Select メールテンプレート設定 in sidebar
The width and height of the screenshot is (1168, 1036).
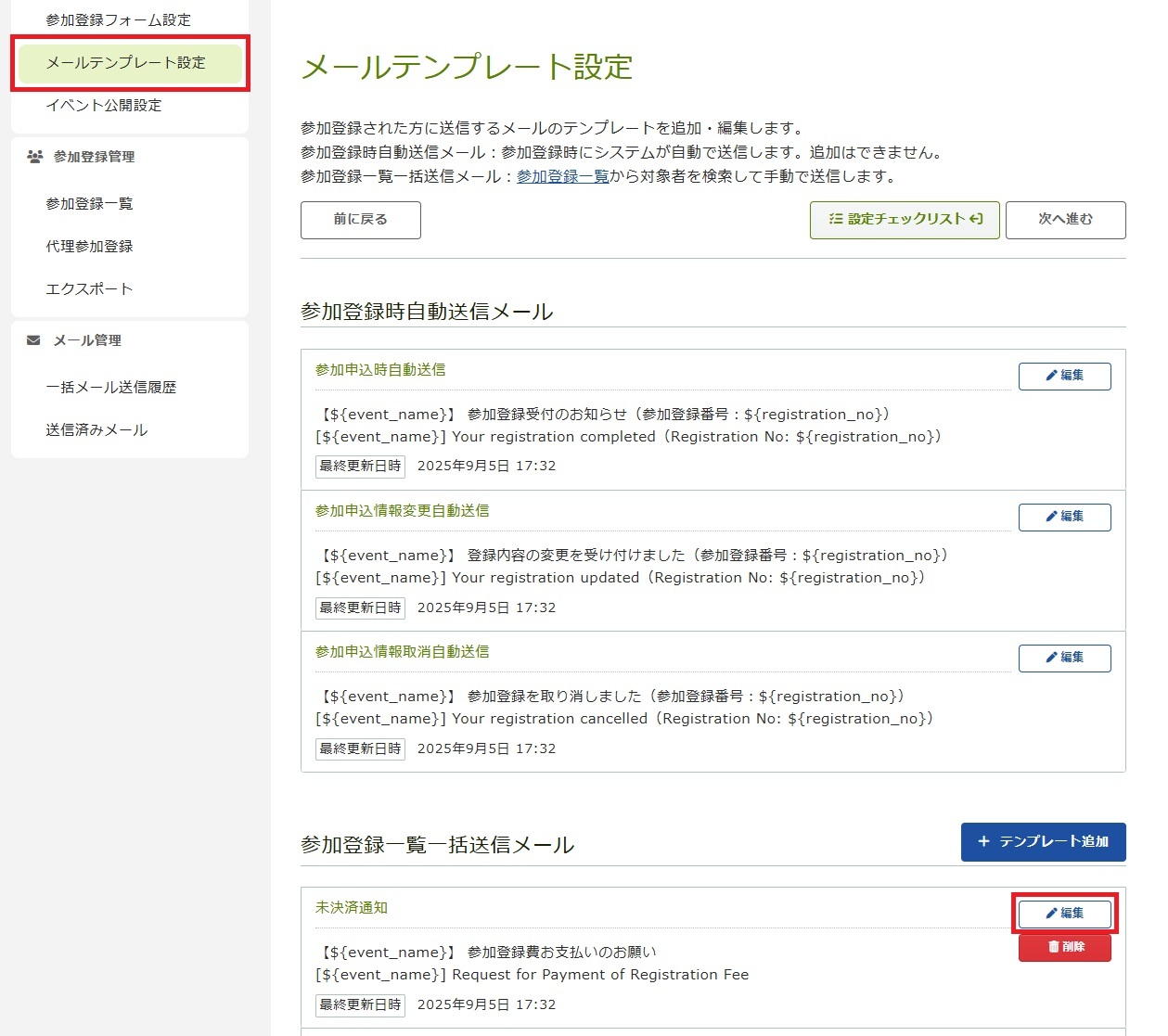pyautogui.click(x=126, y=63)
